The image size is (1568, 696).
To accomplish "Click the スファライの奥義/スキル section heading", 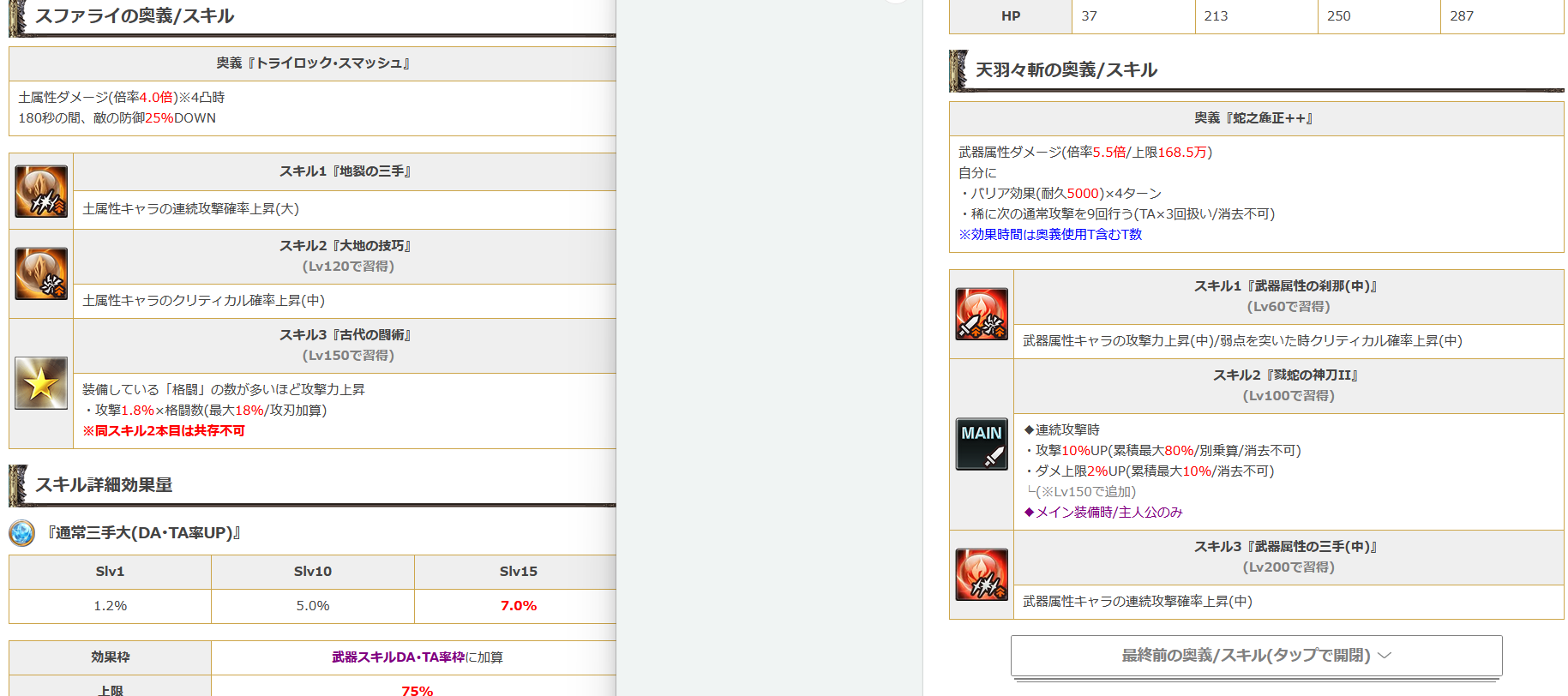I will pyautogui.click(x=135, y=16).
